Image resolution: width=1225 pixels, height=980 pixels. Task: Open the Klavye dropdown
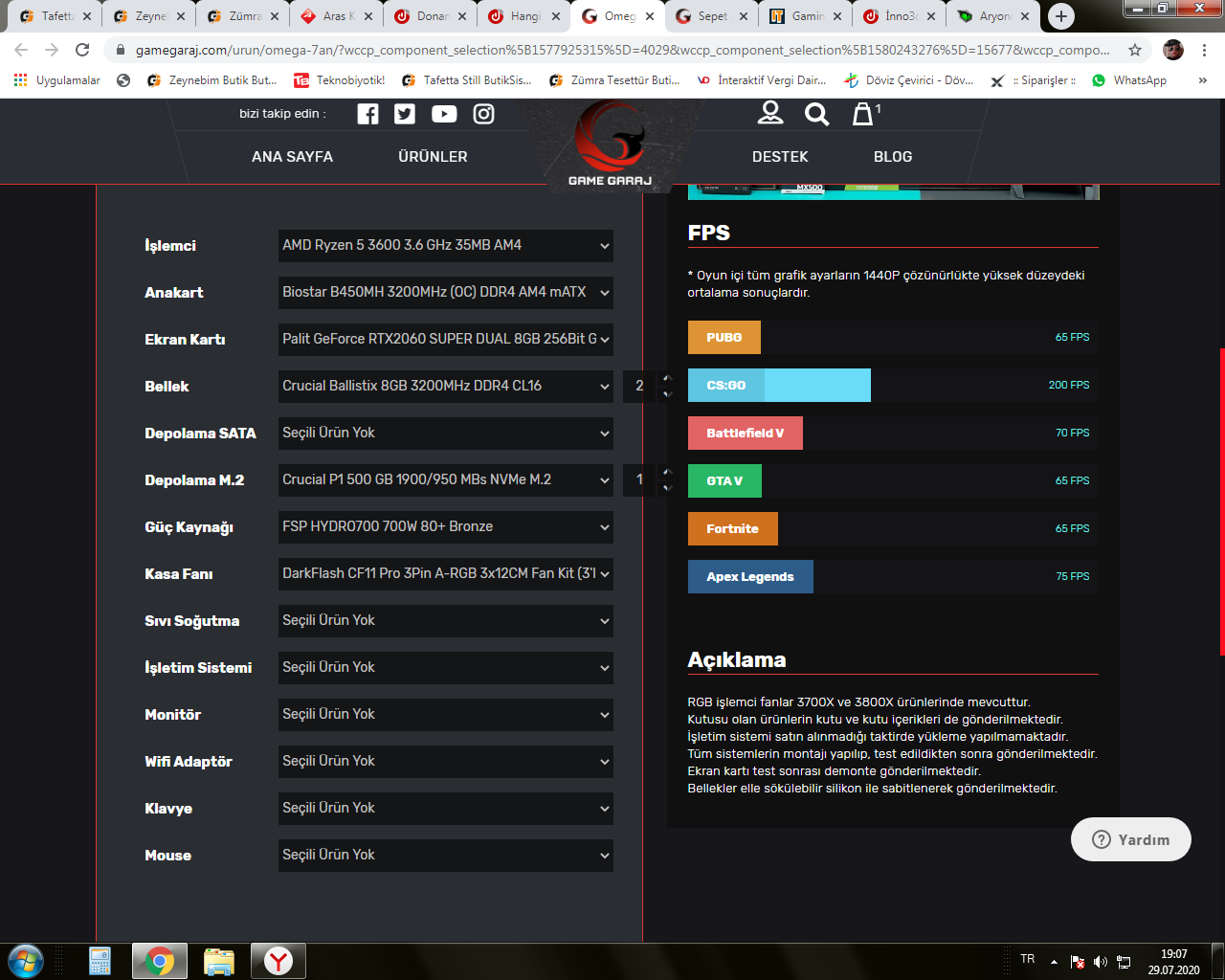446,808
